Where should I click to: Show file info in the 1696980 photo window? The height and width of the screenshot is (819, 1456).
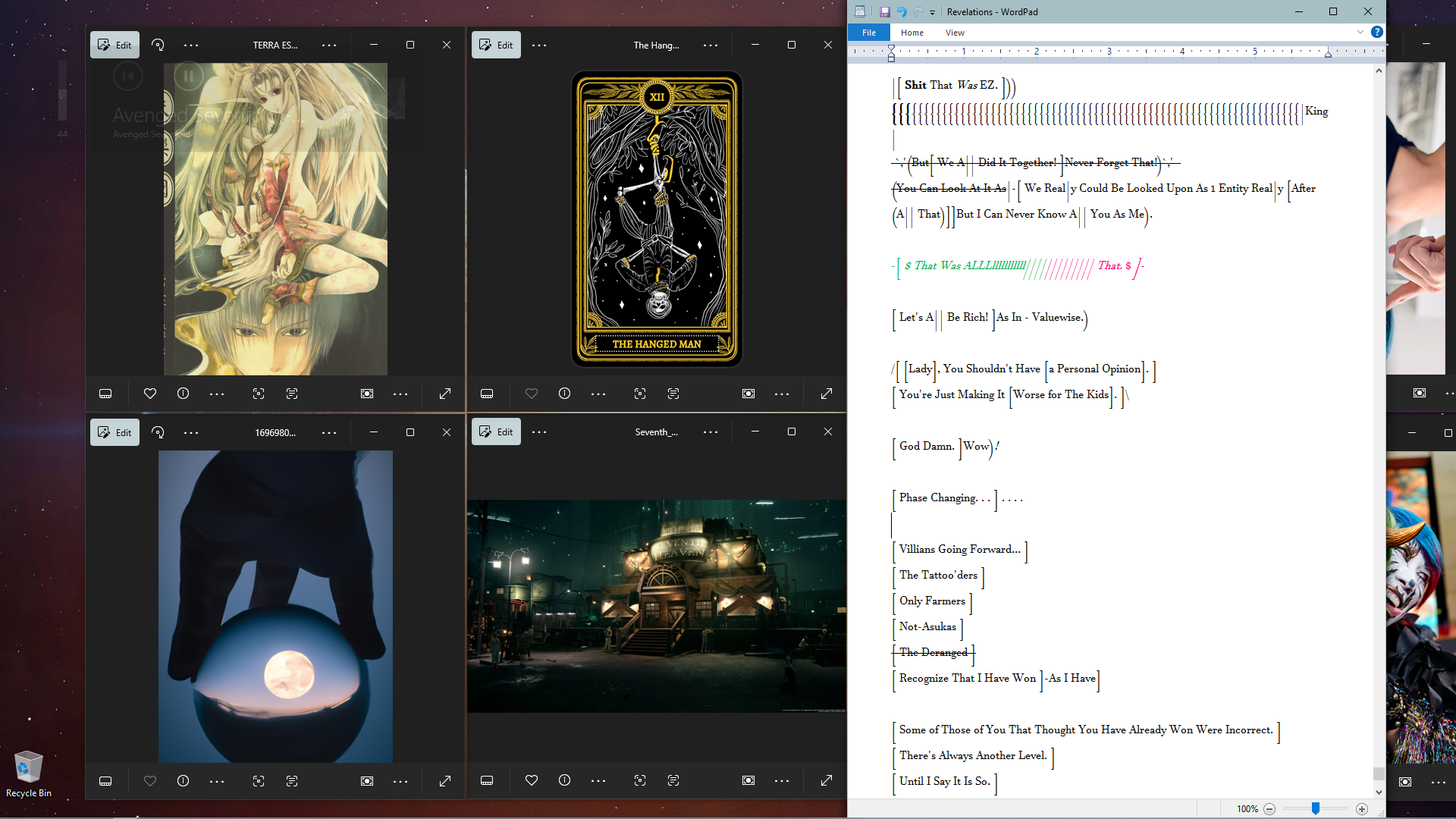point(183,781)
